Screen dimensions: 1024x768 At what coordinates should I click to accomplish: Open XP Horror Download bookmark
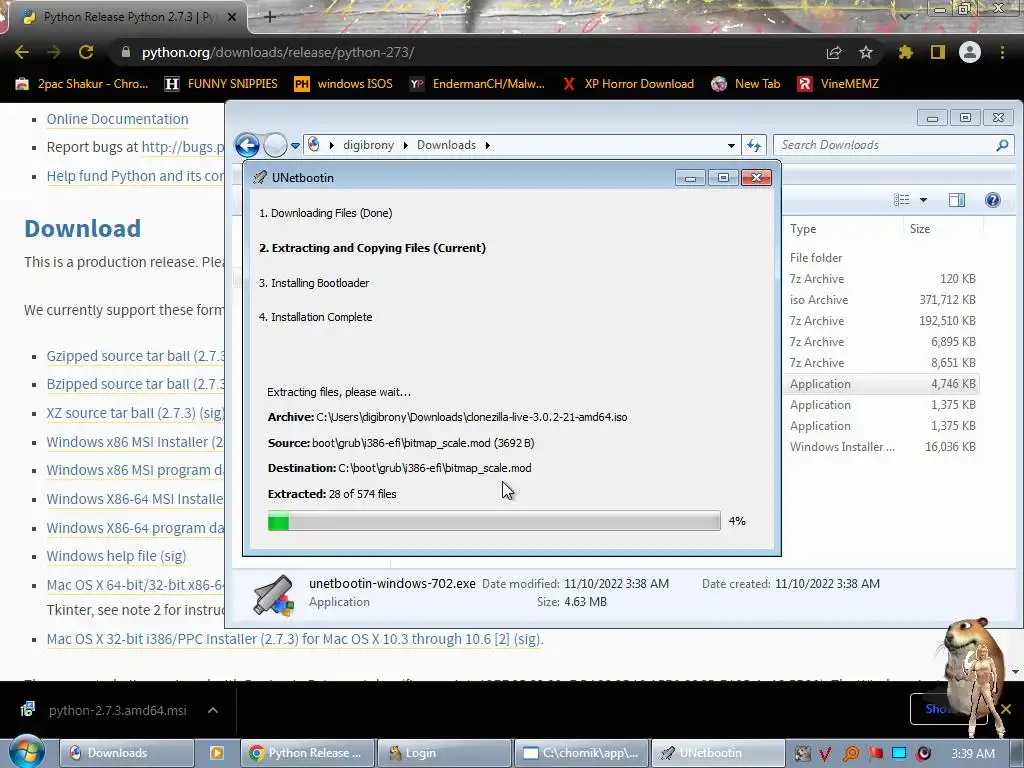pos(628,84)
